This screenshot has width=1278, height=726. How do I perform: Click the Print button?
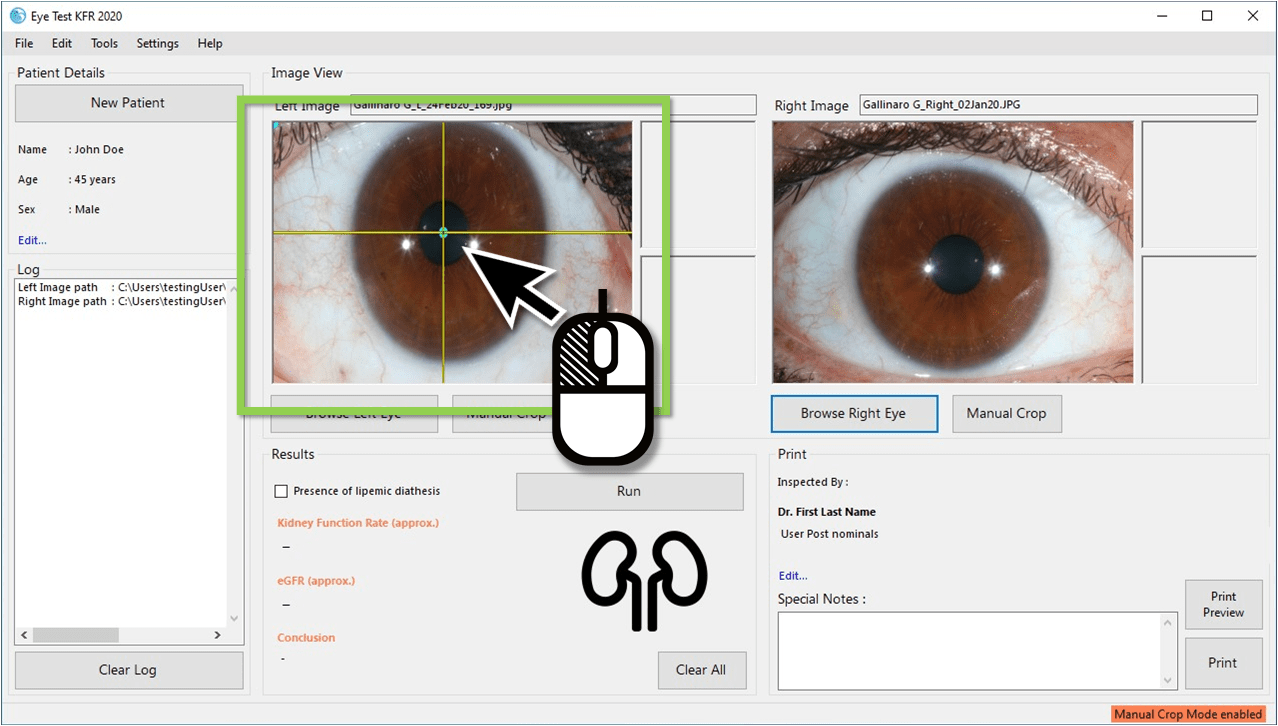1223,663
